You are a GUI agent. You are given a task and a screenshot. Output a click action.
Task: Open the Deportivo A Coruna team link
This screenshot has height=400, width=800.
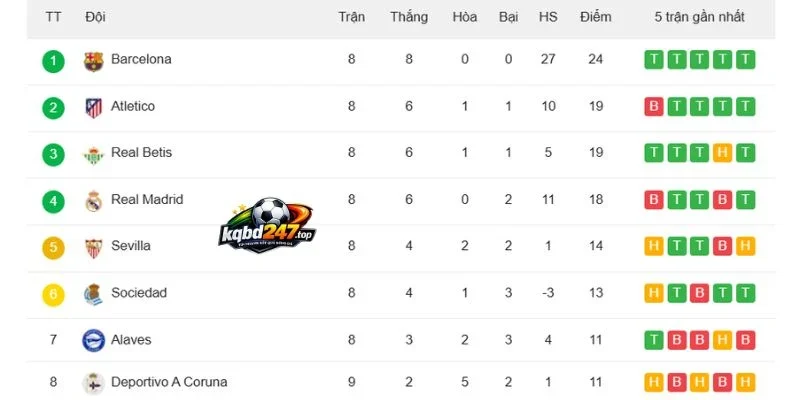pyautogui.click(x=169, y=382)
